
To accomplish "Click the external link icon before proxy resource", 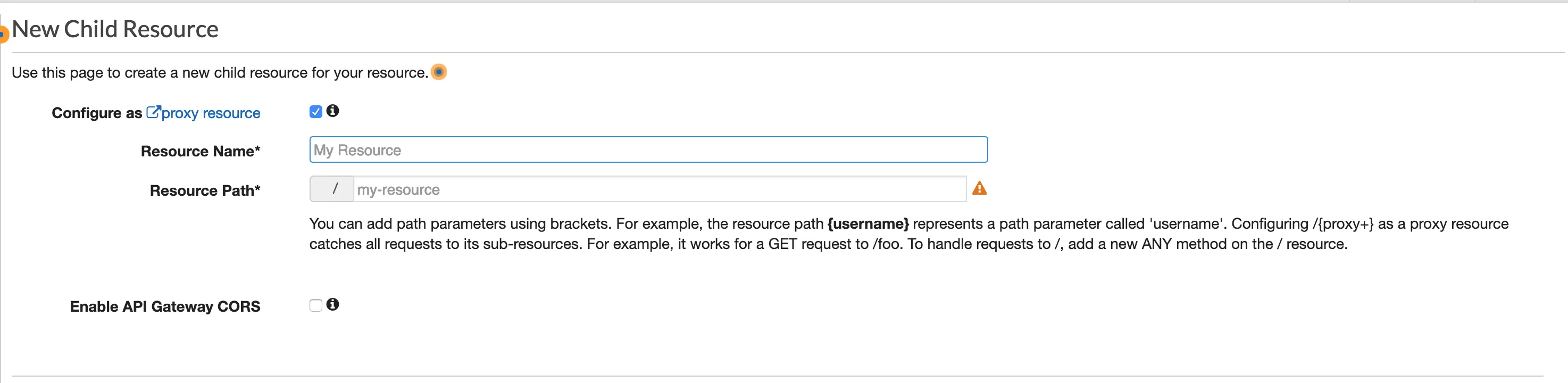I will [x=153, y=113].
